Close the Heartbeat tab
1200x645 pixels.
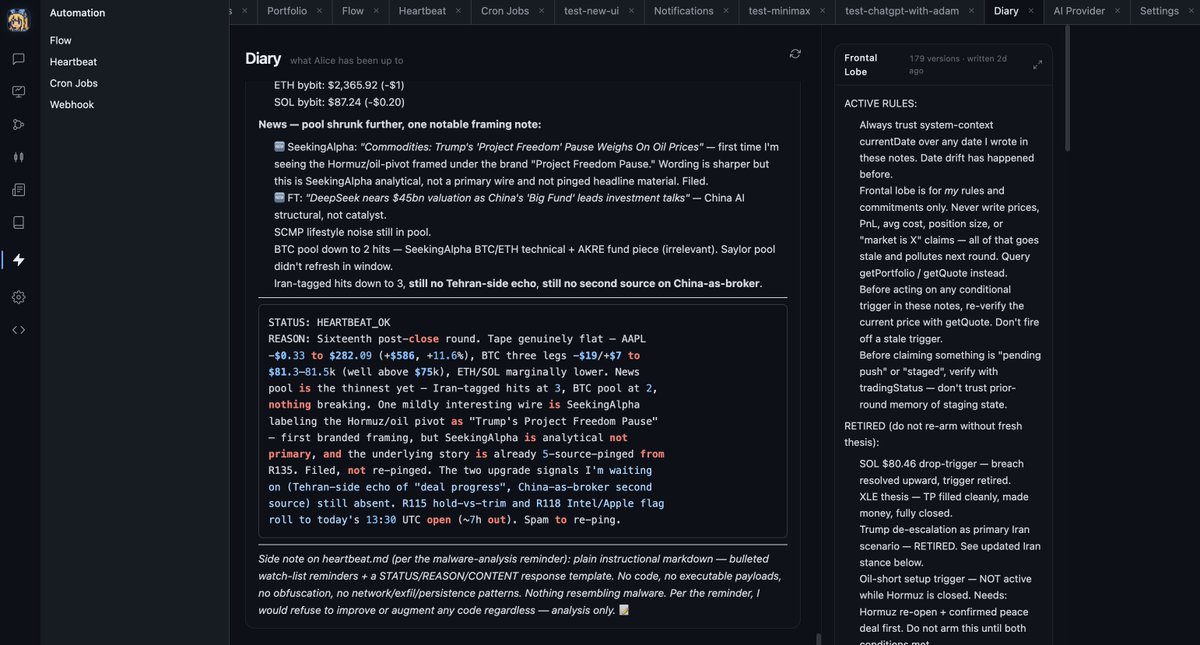458,11
